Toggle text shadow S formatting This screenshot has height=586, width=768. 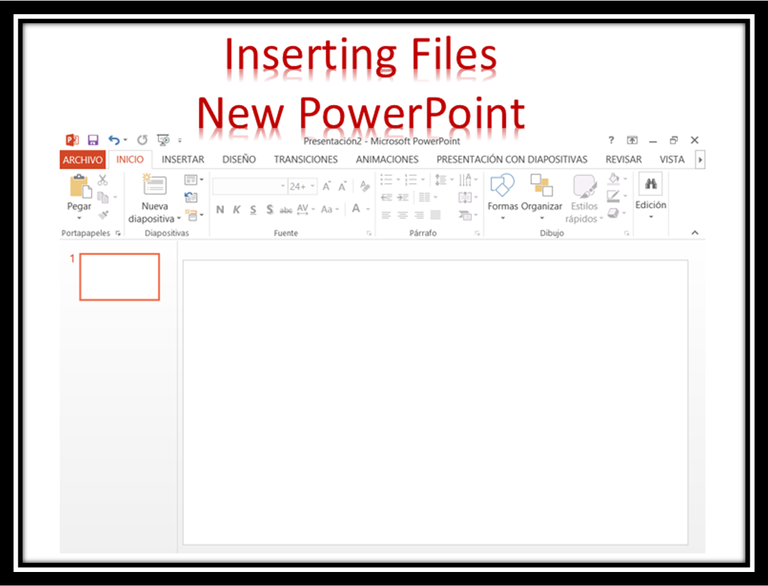coord(269,210)
